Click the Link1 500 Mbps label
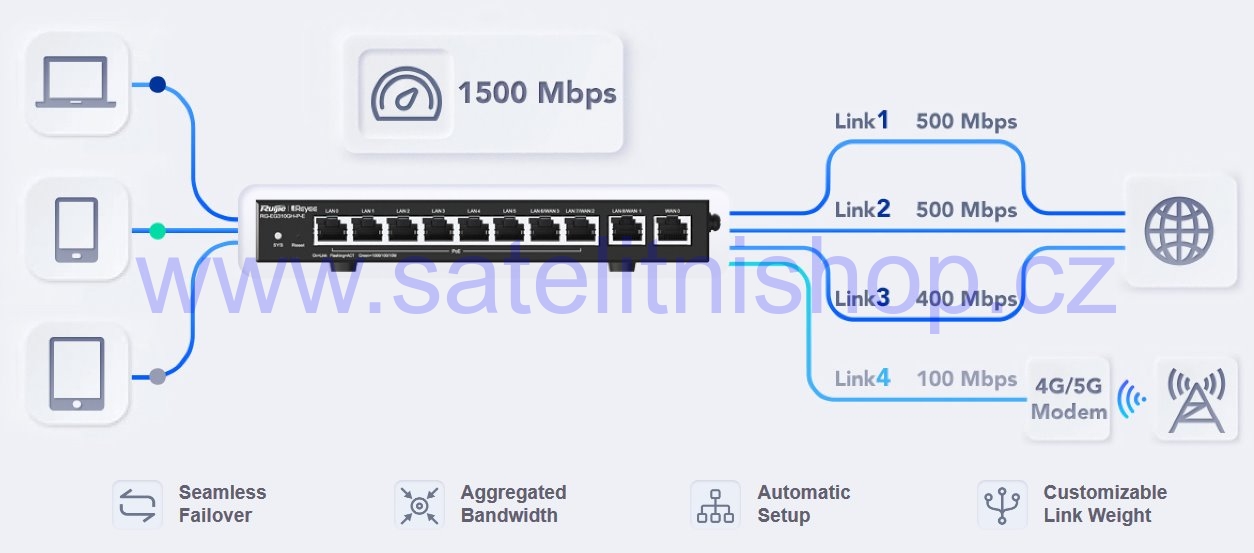1254x553 pixels. [x=926, y=121]
